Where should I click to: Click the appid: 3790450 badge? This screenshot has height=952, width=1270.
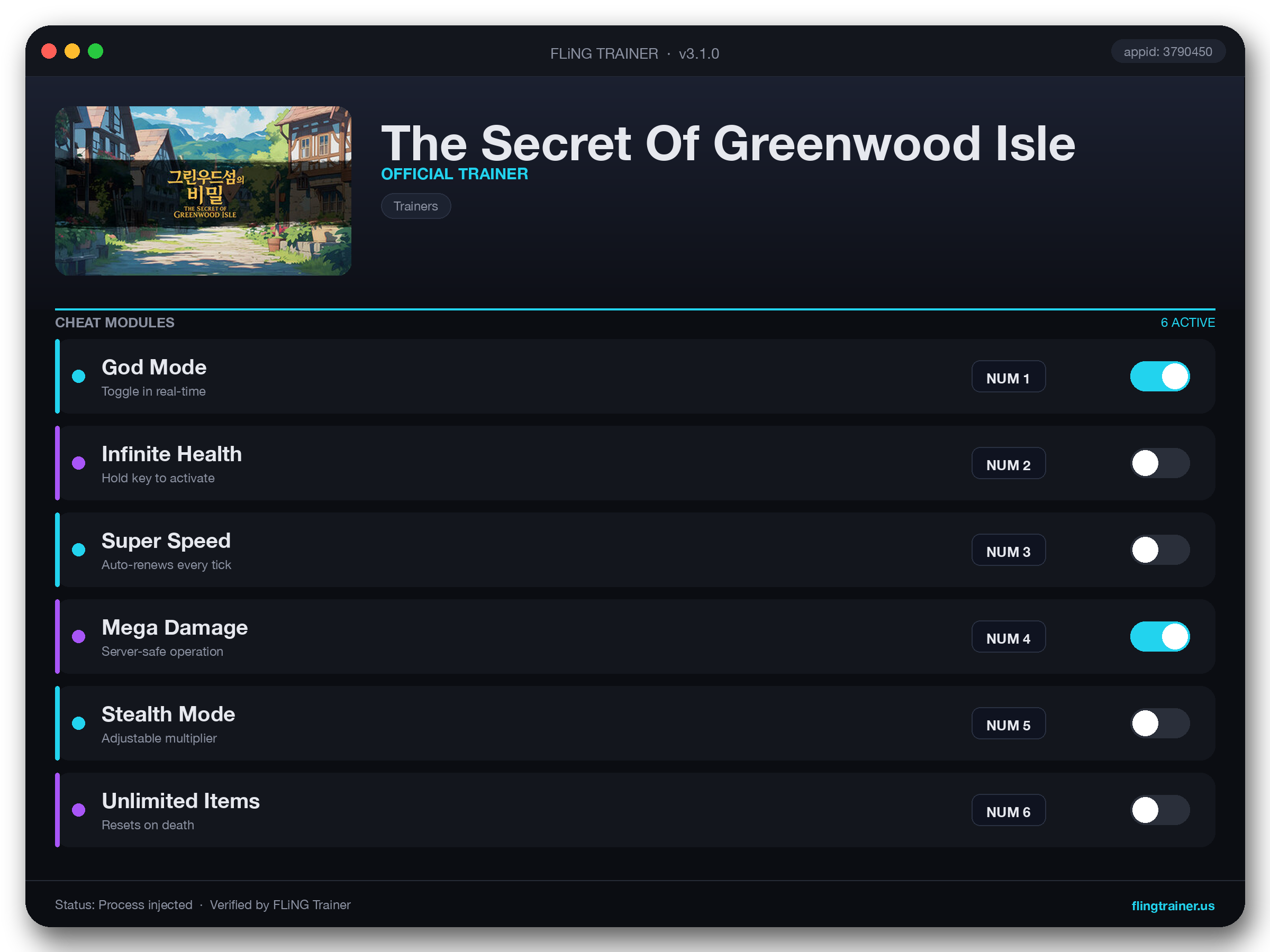pyautogui.click(x=1168, y=52)
